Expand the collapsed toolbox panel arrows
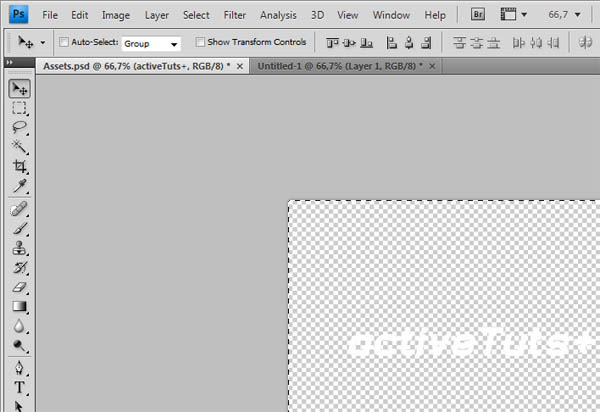600x412 pixels. coord(10,62)
